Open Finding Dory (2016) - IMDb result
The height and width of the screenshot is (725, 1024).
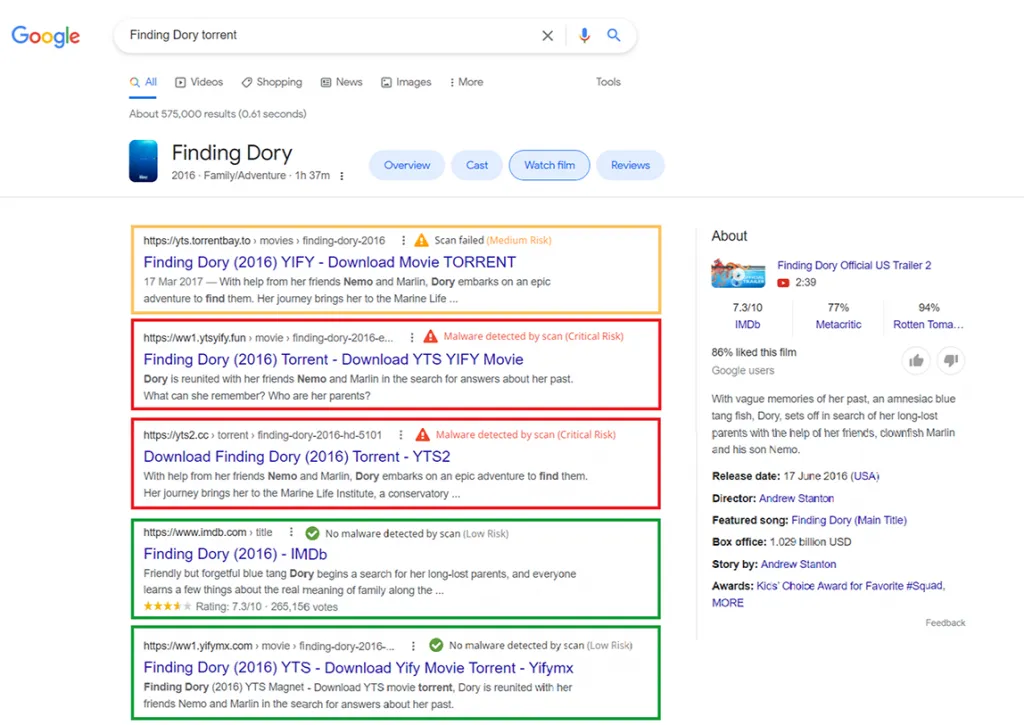(235, 554)
